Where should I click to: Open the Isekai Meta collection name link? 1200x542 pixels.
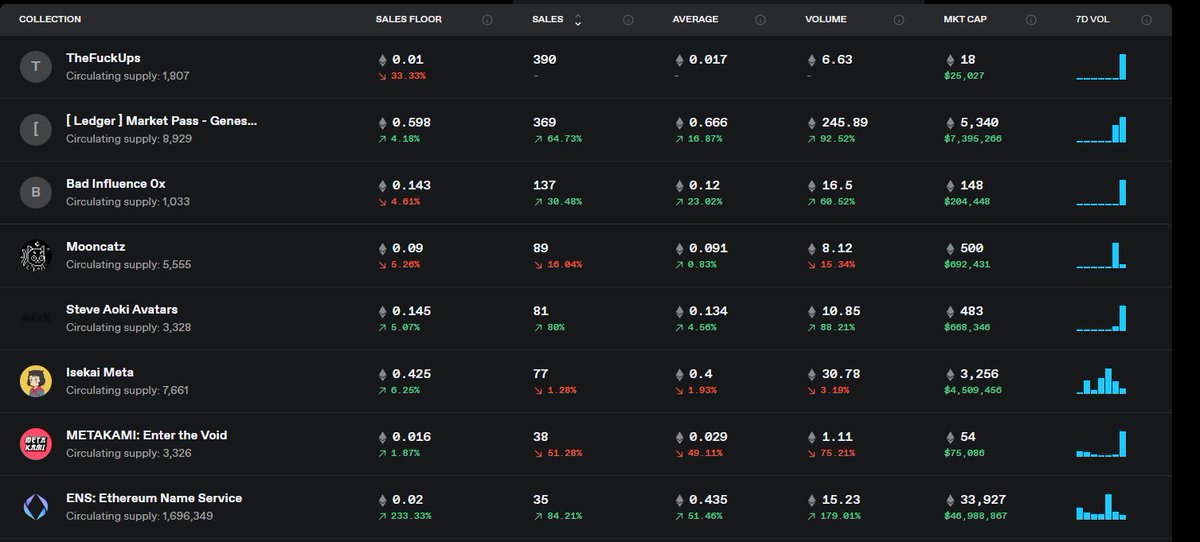pyautogui.click(x=100, y=372)
